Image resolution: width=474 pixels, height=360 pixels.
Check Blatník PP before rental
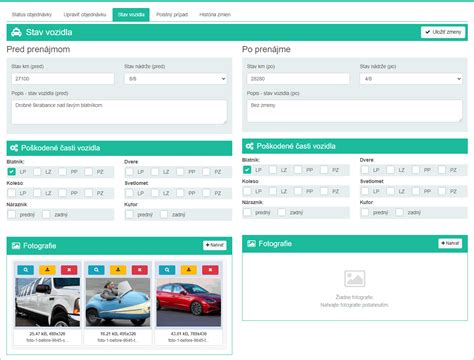click(x=63, y=172)
